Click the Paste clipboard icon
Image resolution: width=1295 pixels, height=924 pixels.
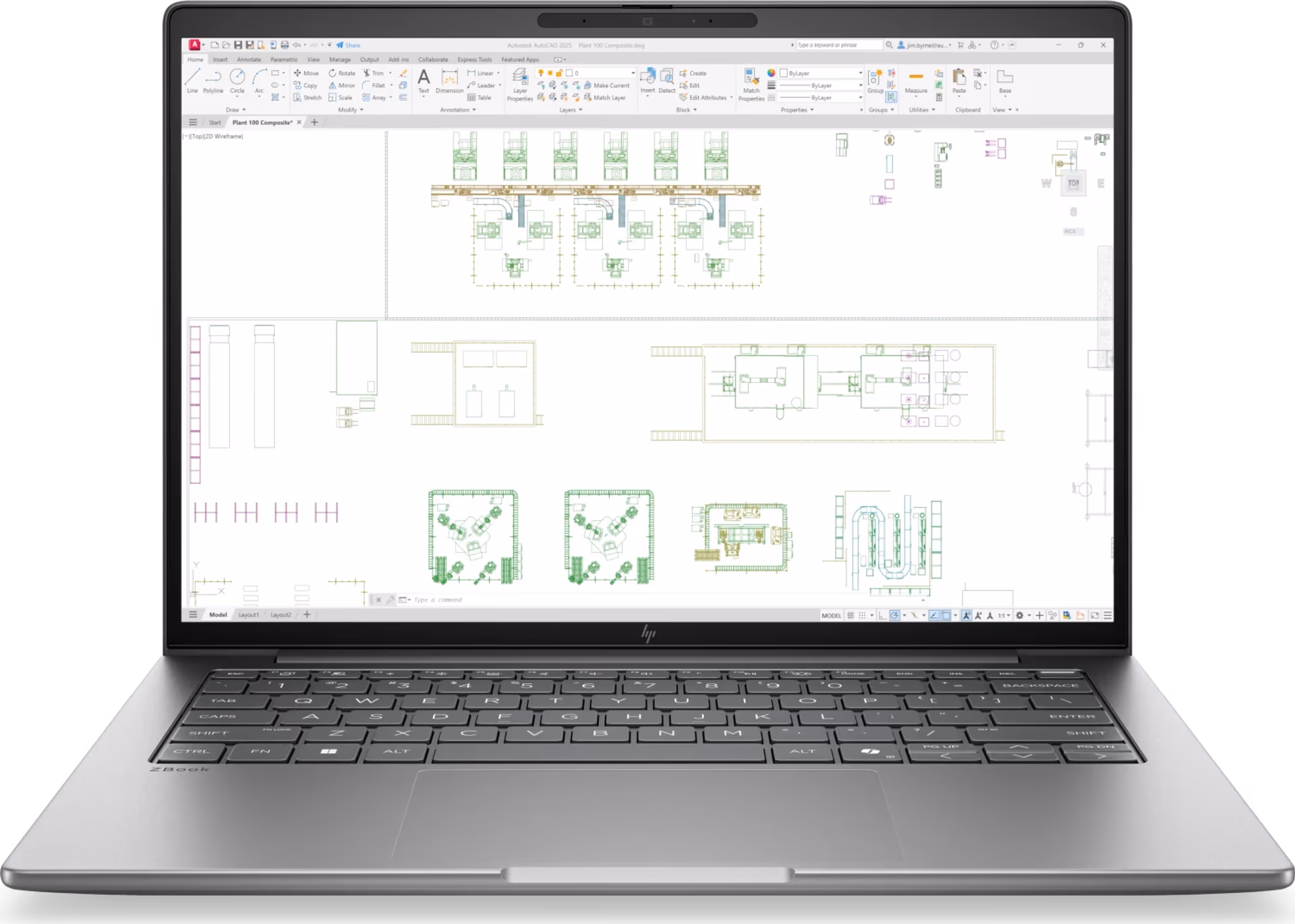tap(959, 80)
